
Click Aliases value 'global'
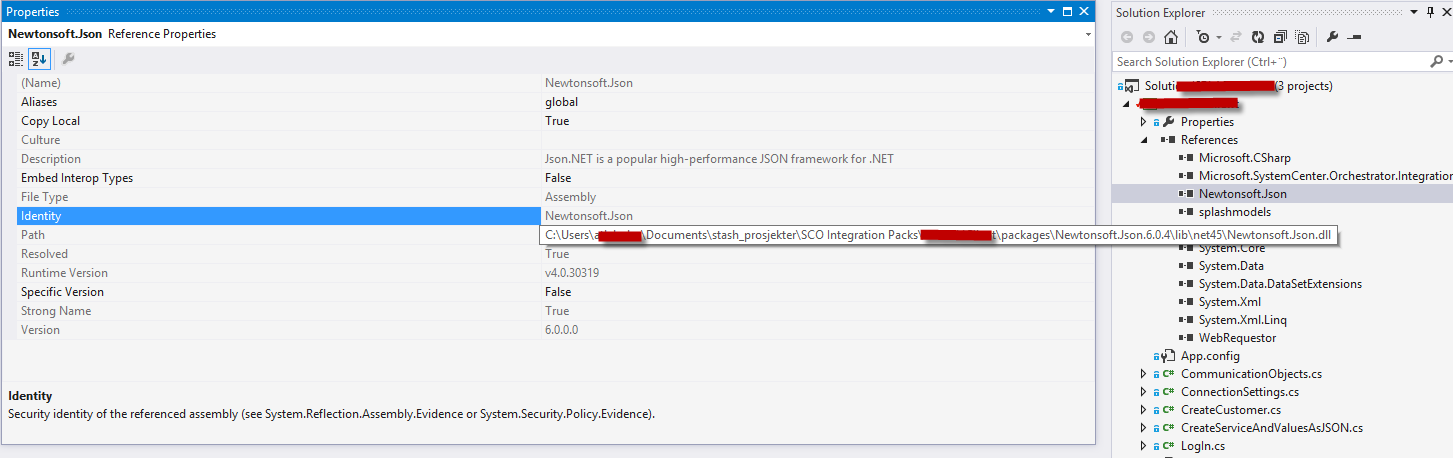[x=561, y=102]
